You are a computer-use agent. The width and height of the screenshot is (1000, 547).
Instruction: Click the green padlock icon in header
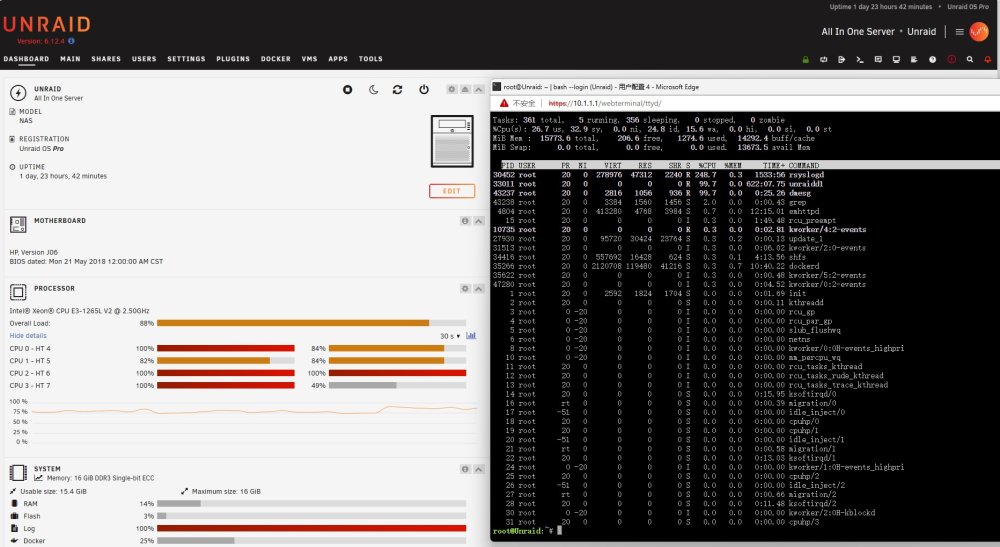[x=805, y=59]
